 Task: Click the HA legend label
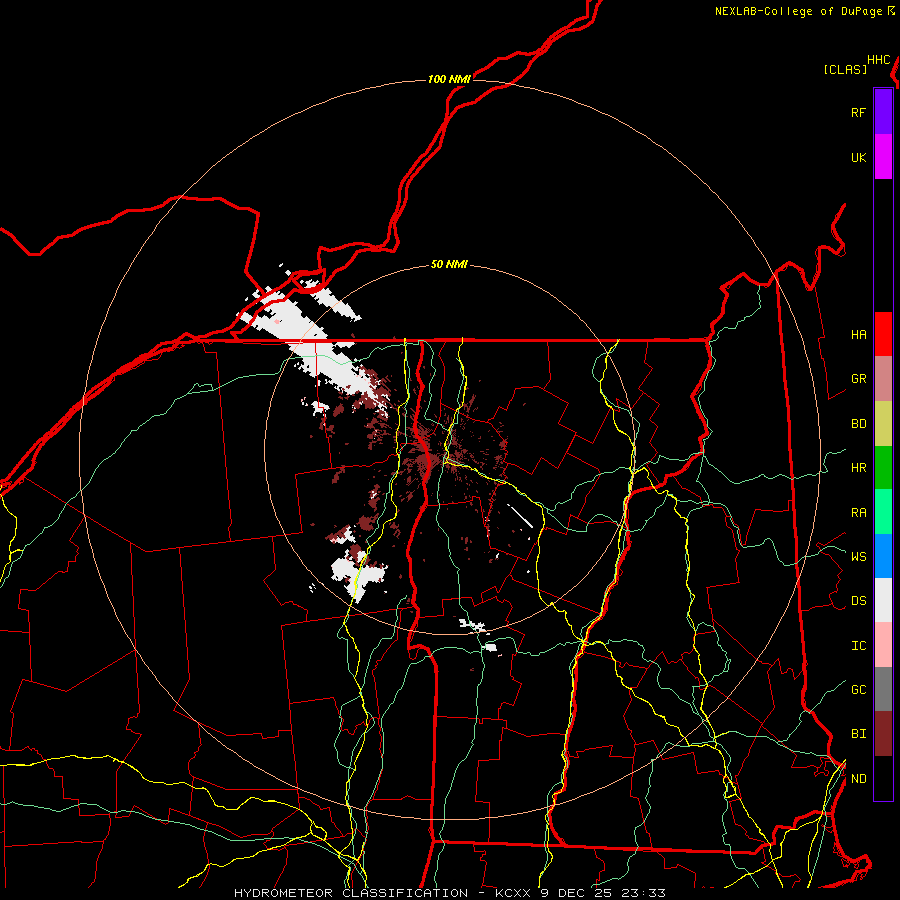tap(858, 334)
